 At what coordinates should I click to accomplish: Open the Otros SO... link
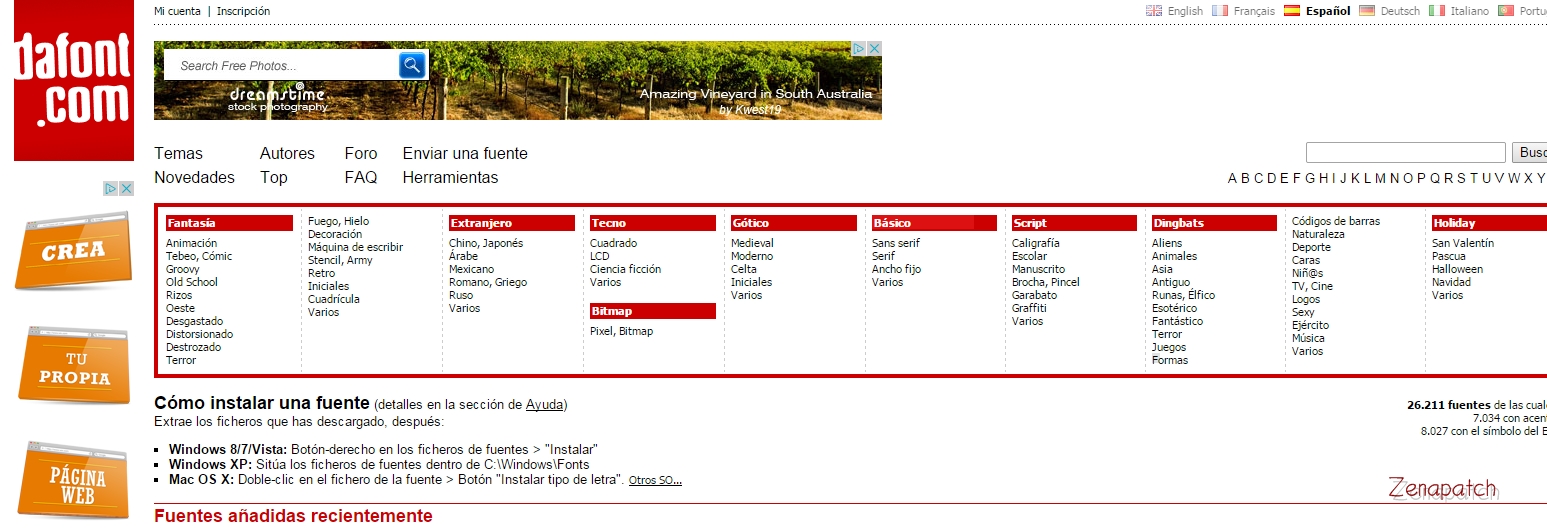[x=655, y=480]
